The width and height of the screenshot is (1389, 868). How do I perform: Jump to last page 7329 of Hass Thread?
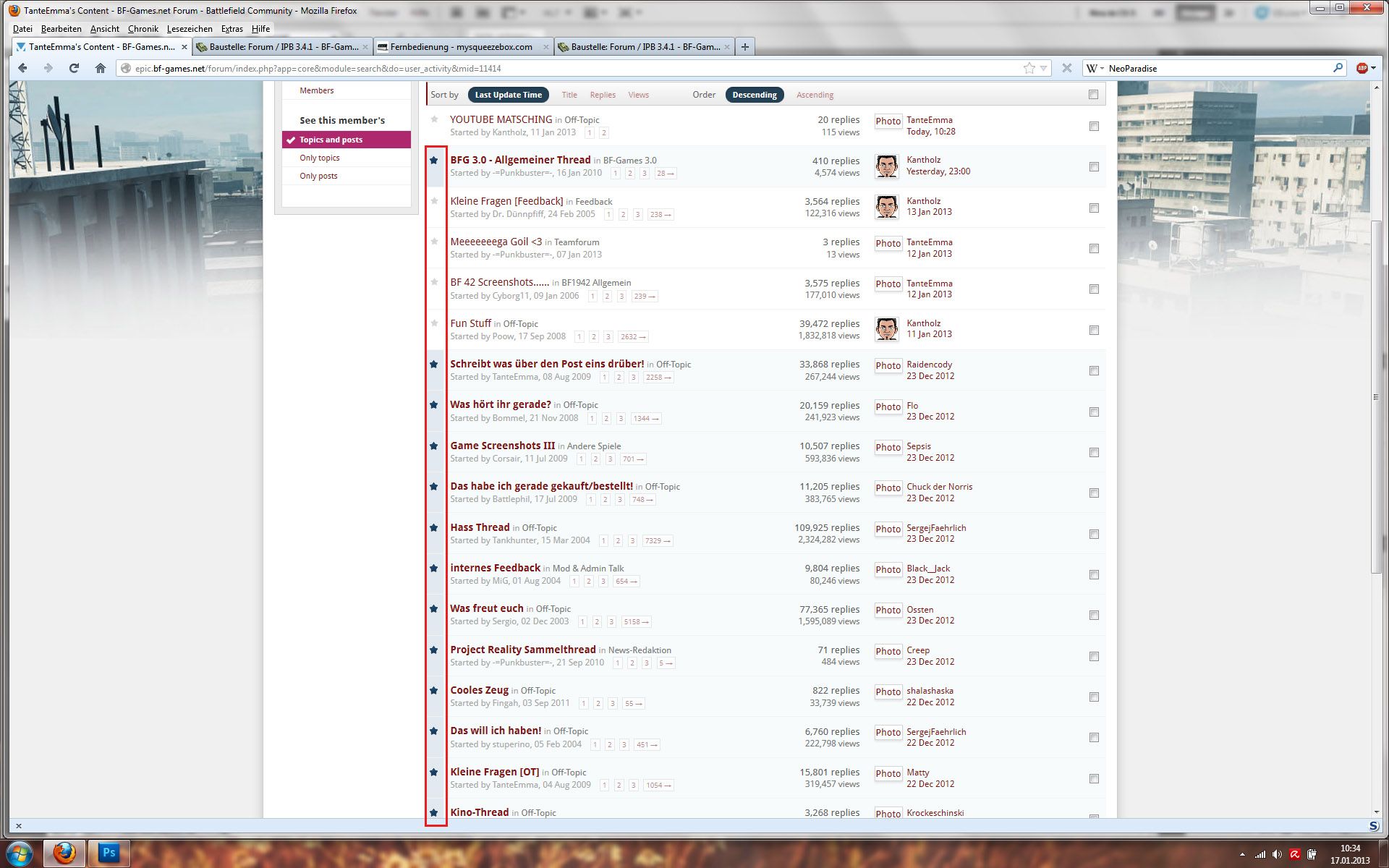658,541
